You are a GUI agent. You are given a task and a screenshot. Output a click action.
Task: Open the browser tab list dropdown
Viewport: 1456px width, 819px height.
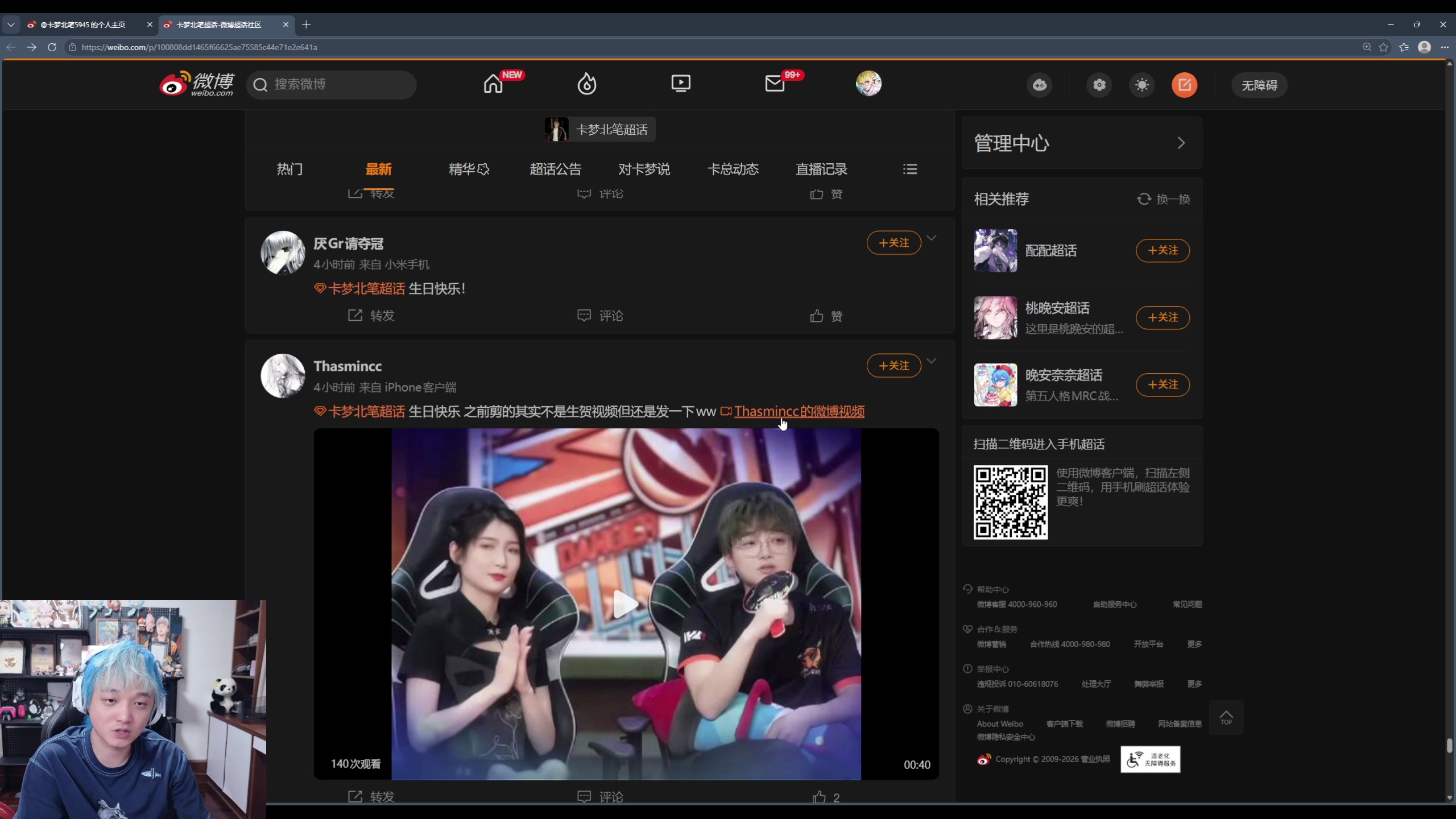[x=11, y=24]
